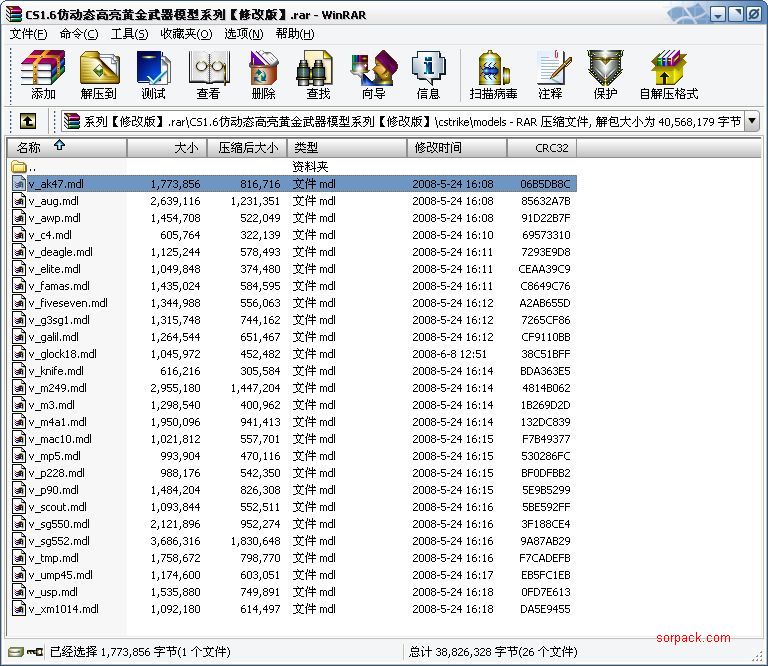Screen dimensions: 768x666
Task: Click the Add (添加) toolbar icon
Action: (43, 75)
